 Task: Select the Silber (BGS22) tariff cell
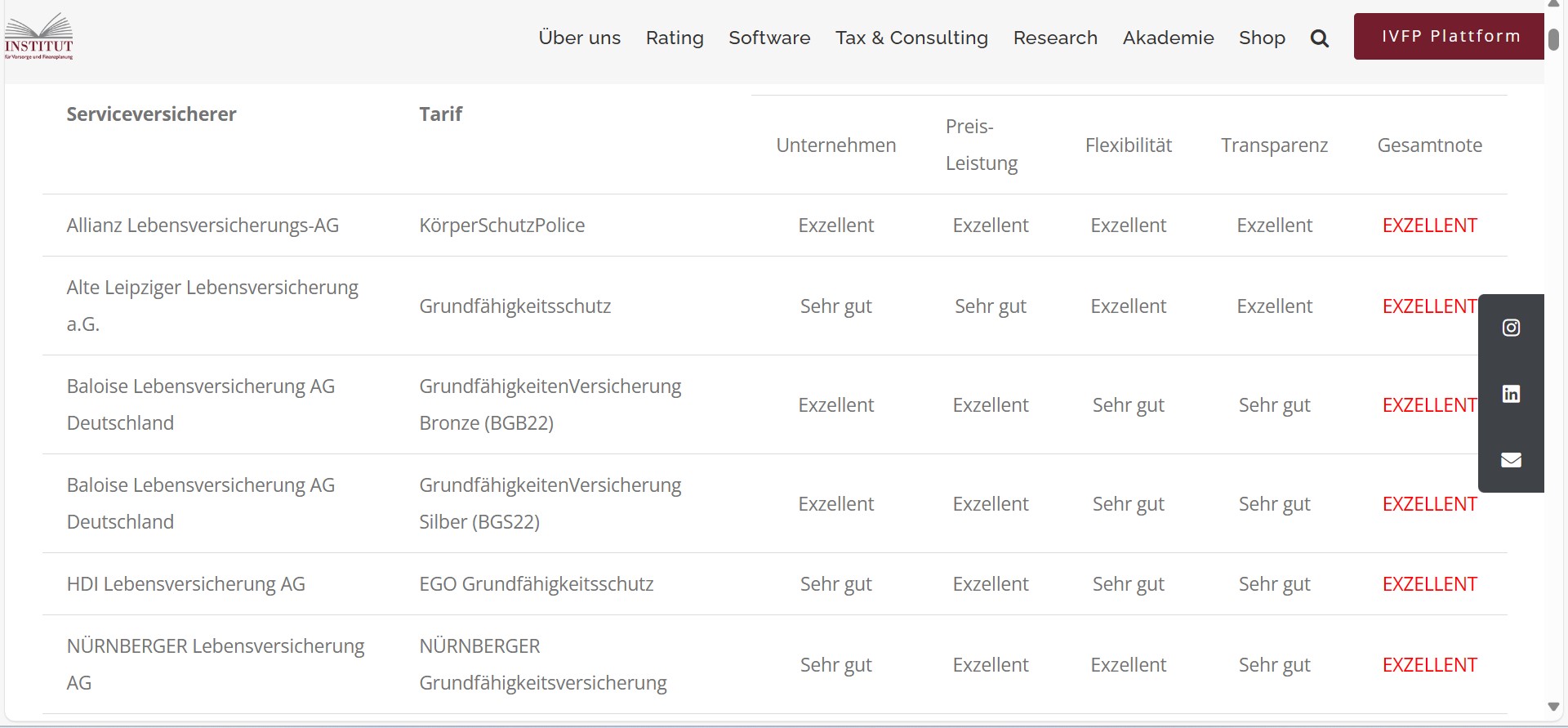coord(550,503)
